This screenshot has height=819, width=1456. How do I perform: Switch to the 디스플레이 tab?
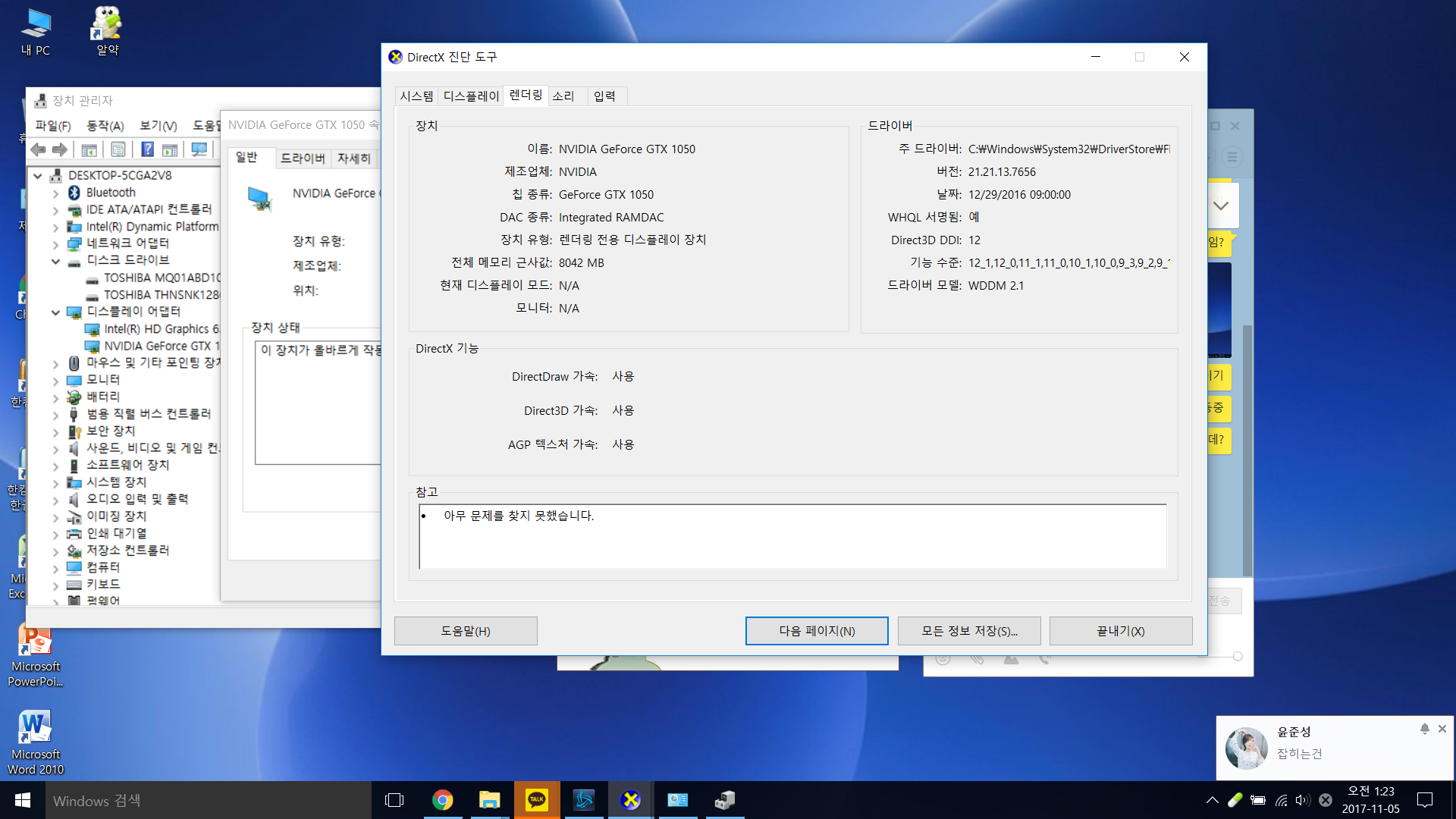coord(471,96)
